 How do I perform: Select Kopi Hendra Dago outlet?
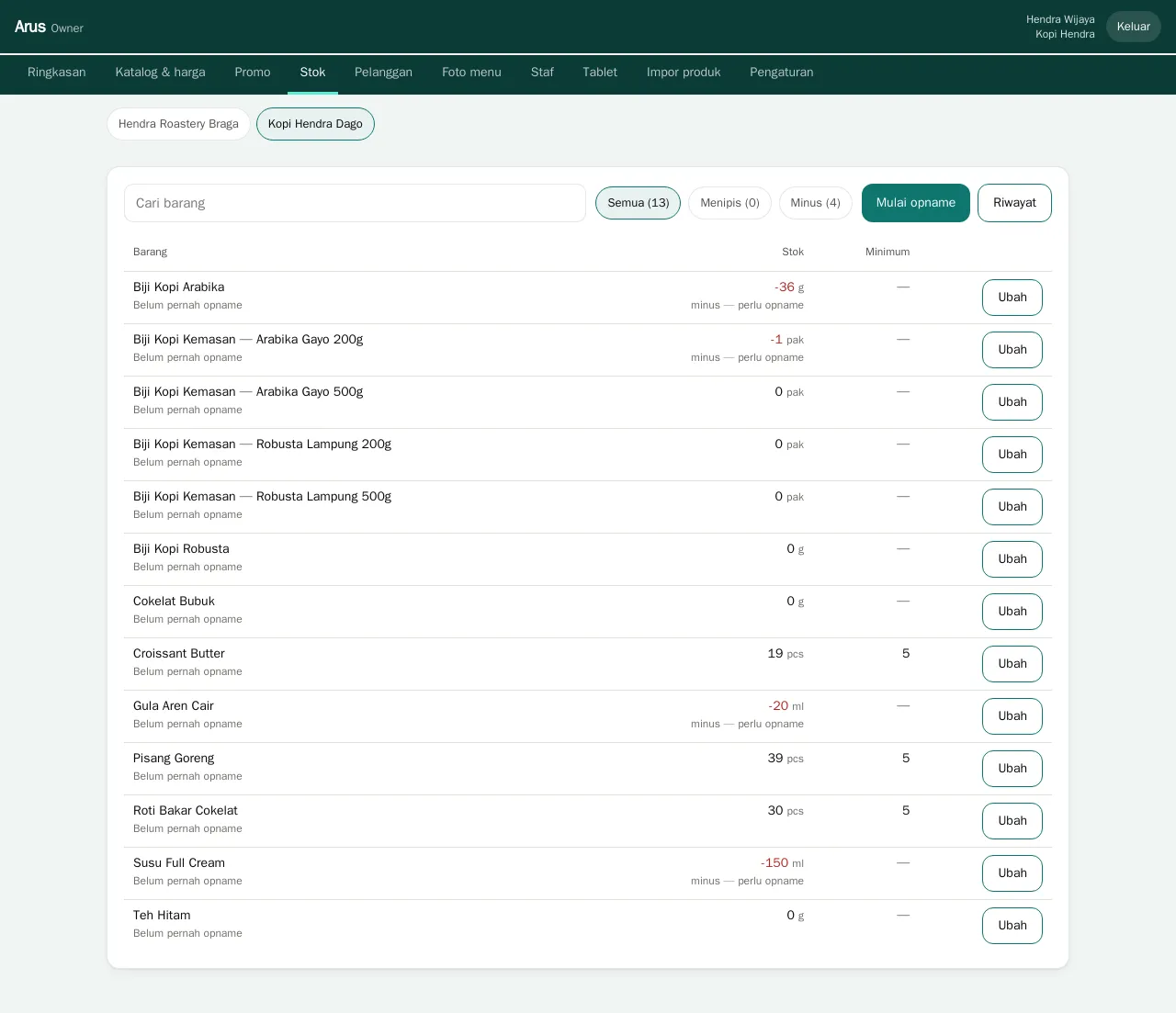point(315,124)
